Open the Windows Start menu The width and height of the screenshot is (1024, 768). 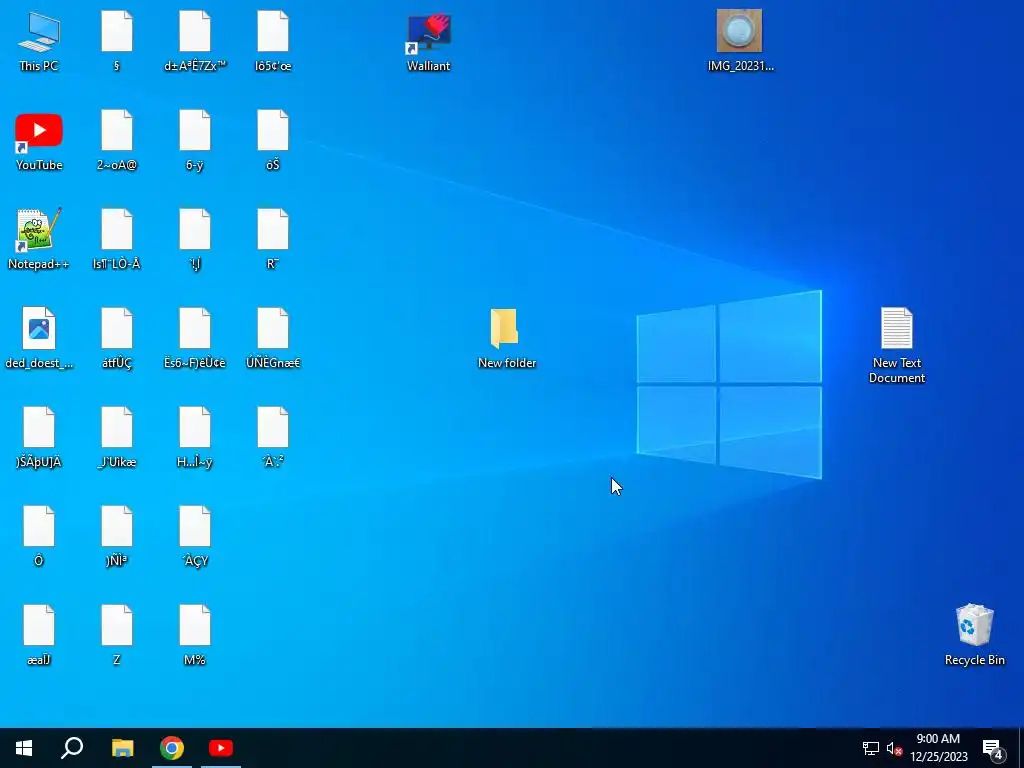[24, 748]
